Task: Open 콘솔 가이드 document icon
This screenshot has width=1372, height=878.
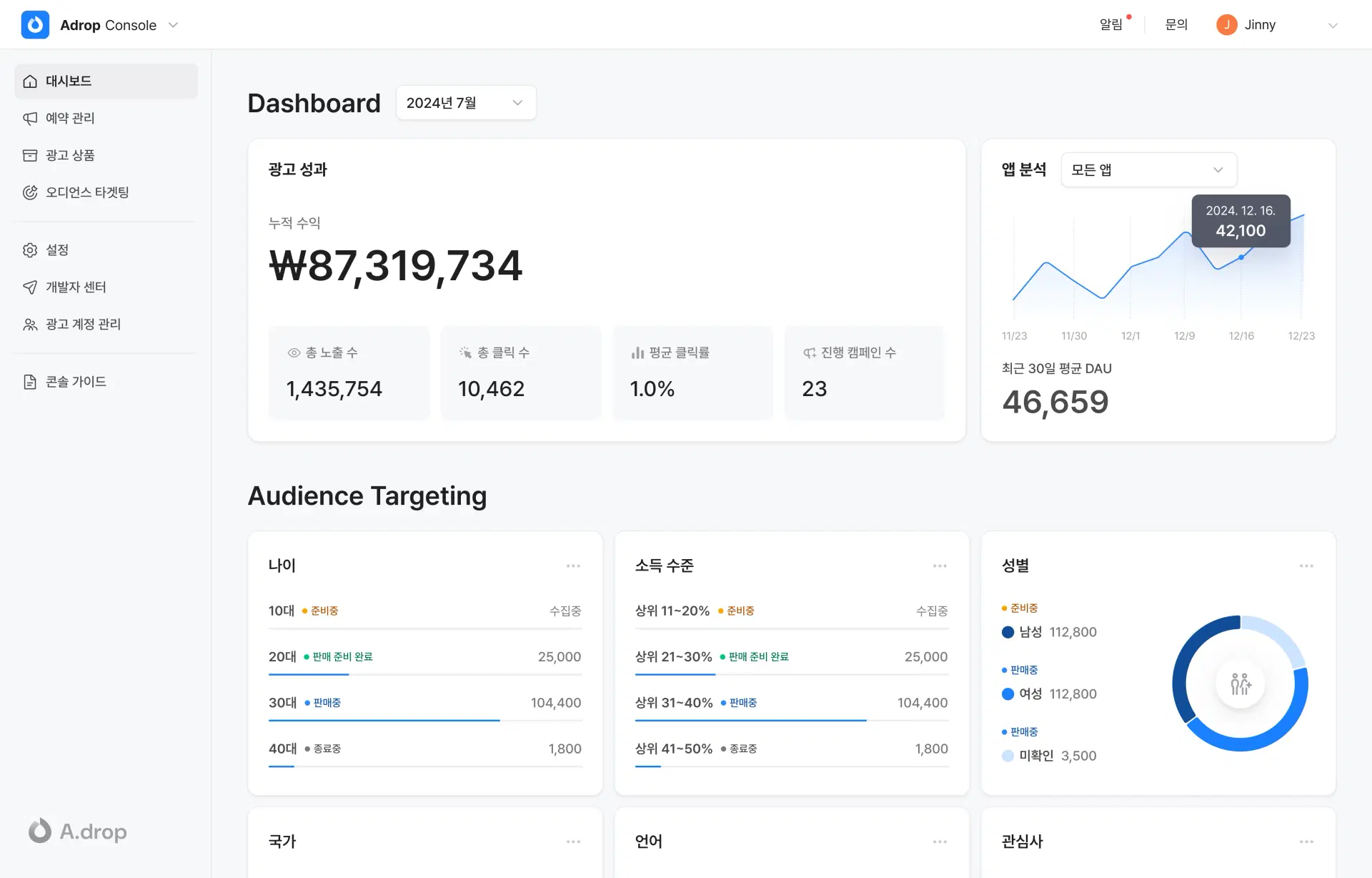Action: point(29,381)
